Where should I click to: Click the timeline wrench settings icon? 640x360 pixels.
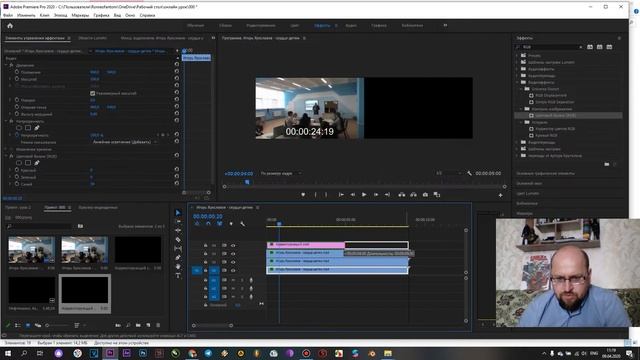[x=243, y=224]
